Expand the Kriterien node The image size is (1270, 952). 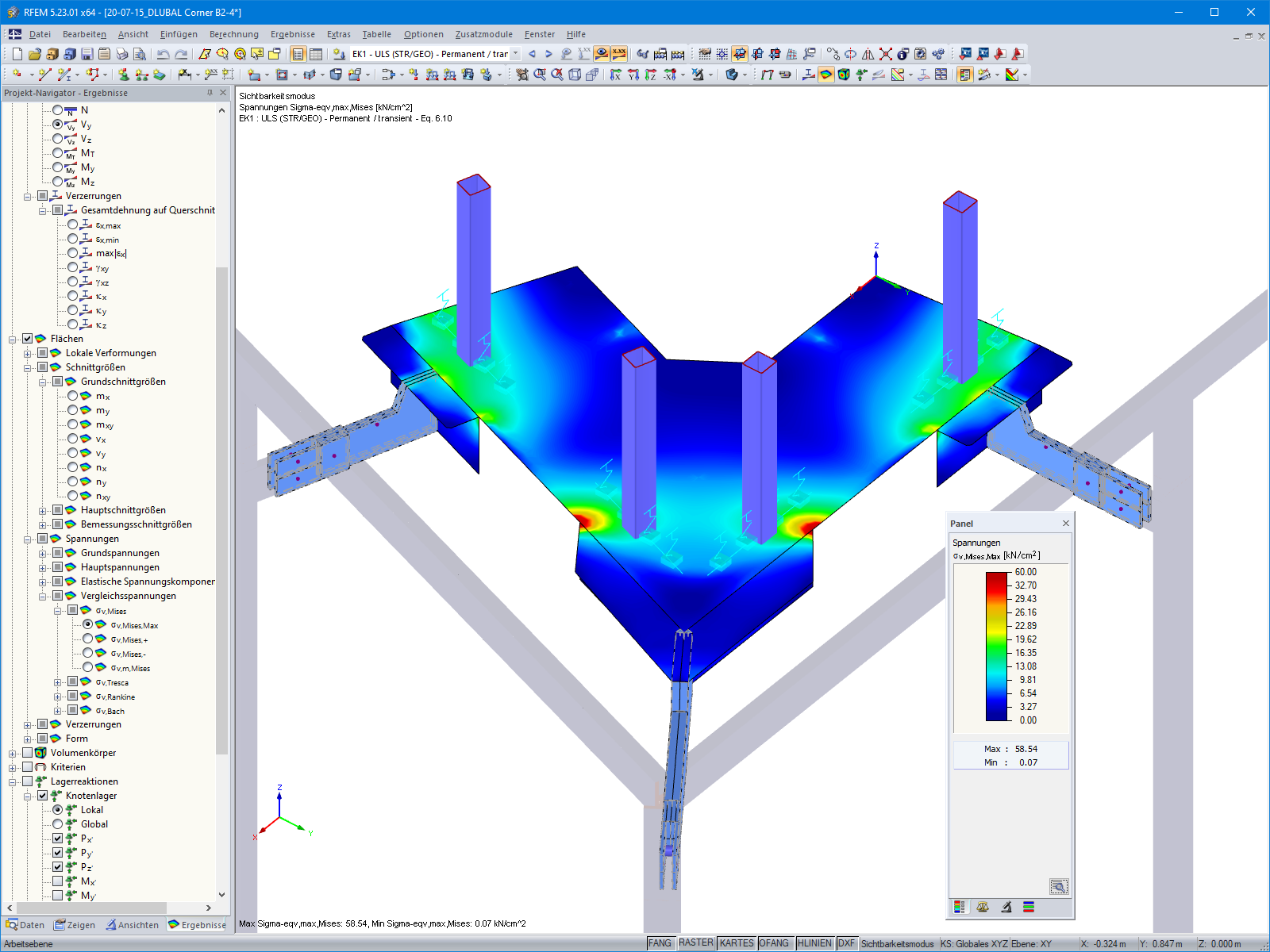(x=13, y=767)
